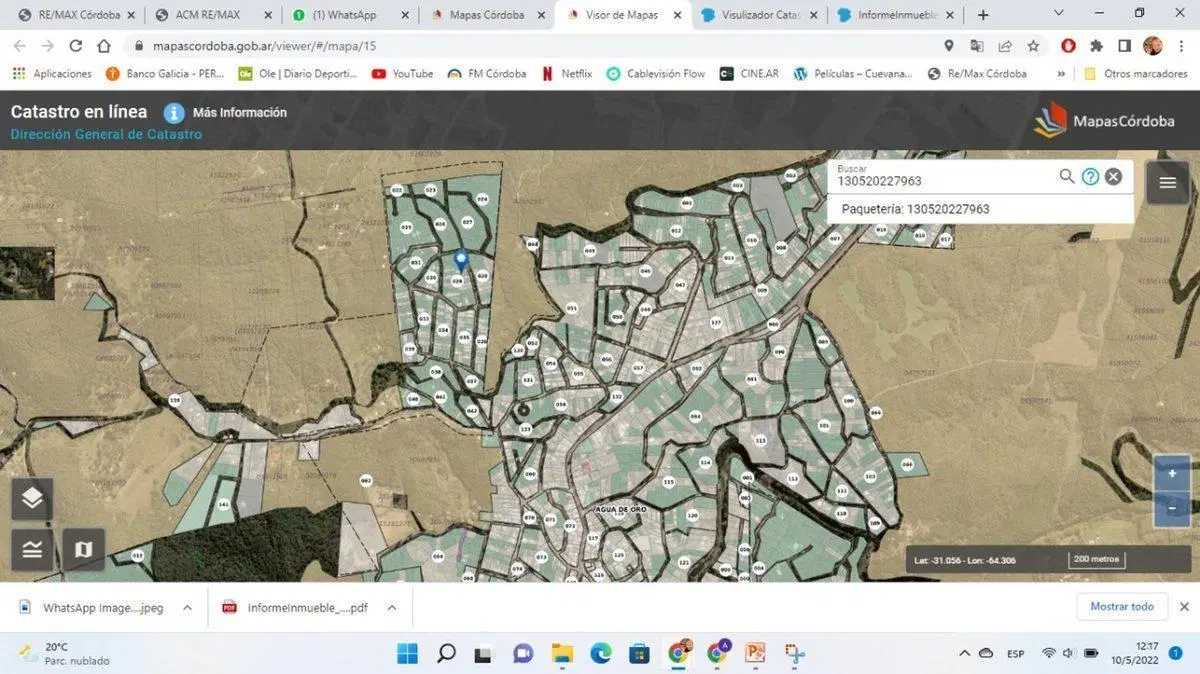Switch to InformeInmueble tab
The width and height of the screenshot is (1200, 674).
(895, 15)
